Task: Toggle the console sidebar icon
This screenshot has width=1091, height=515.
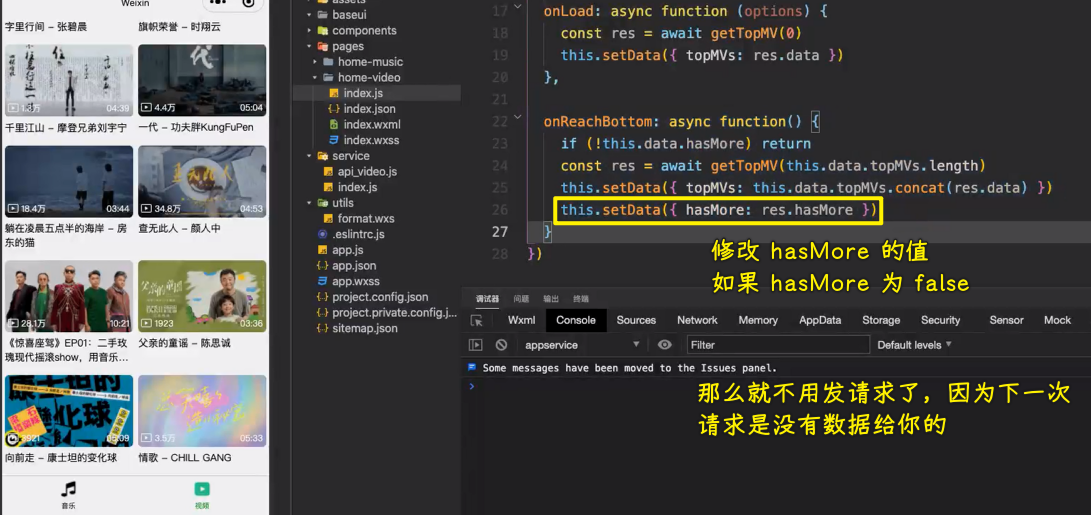Action: tap(476, 344)
